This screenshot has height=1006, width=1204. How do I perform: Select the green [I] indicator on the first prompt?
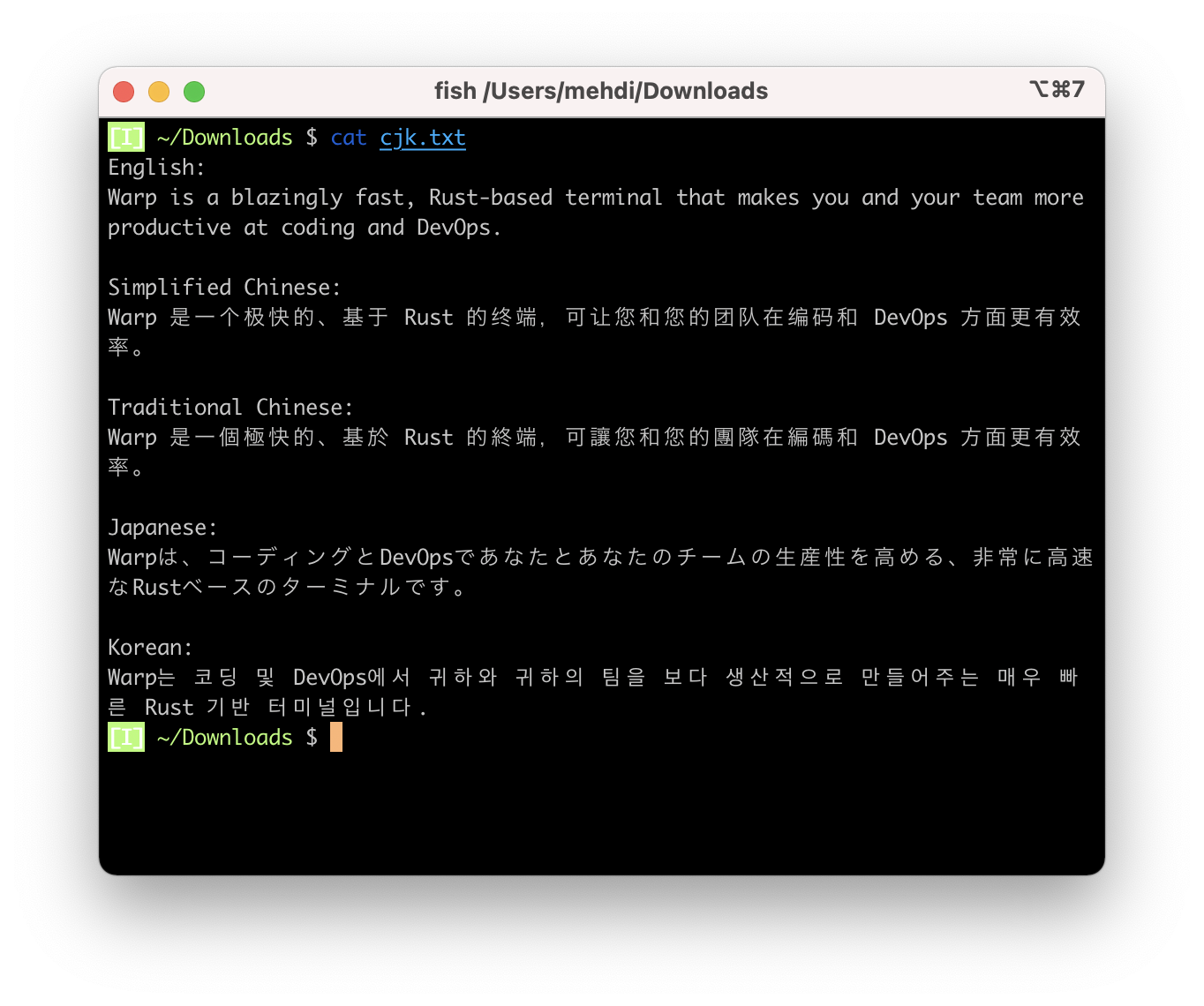pyautogui.click(x=125, y=137)
